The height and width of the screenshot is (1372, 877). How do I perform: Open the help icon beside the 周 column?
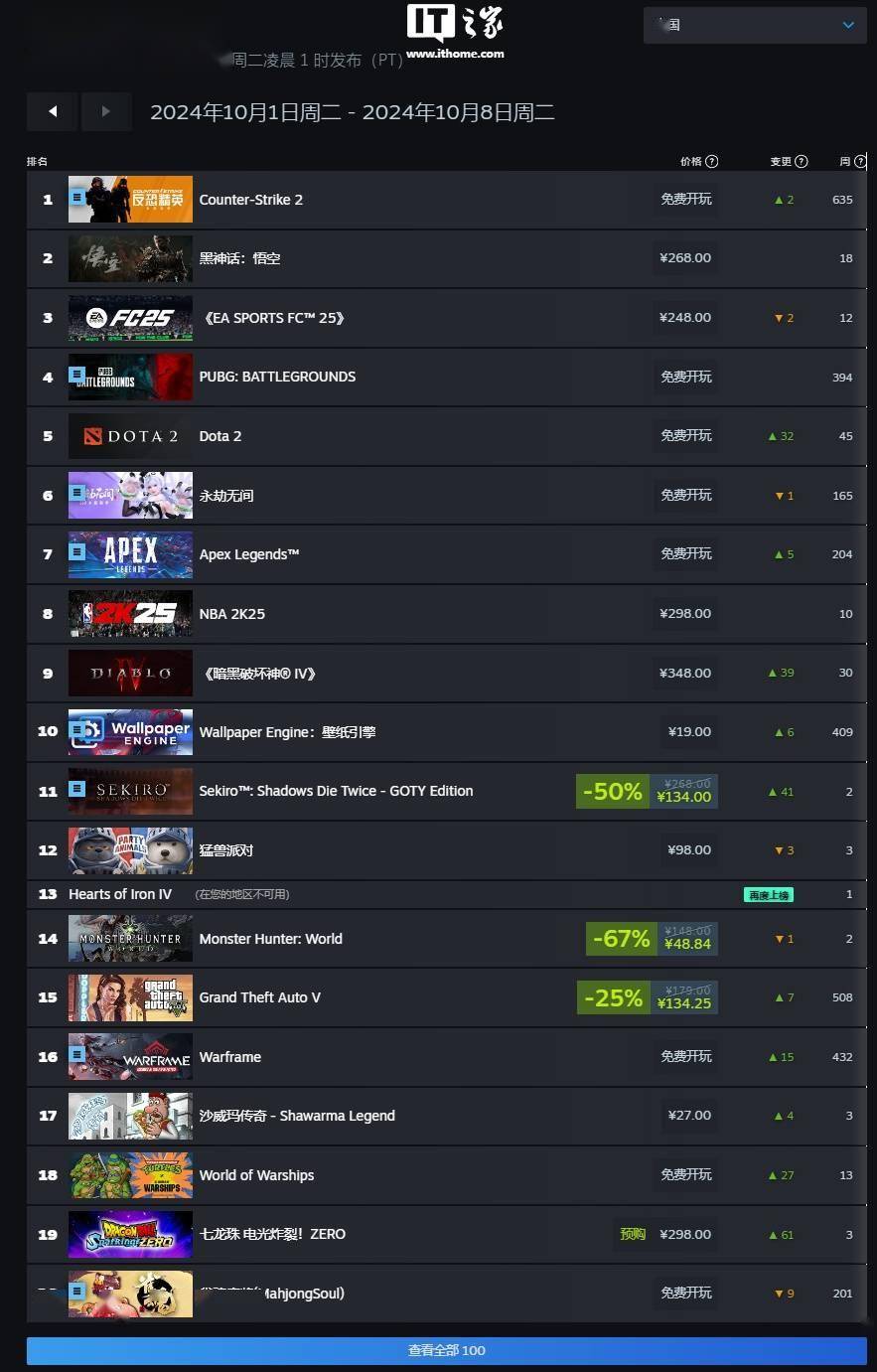point(860,161)
